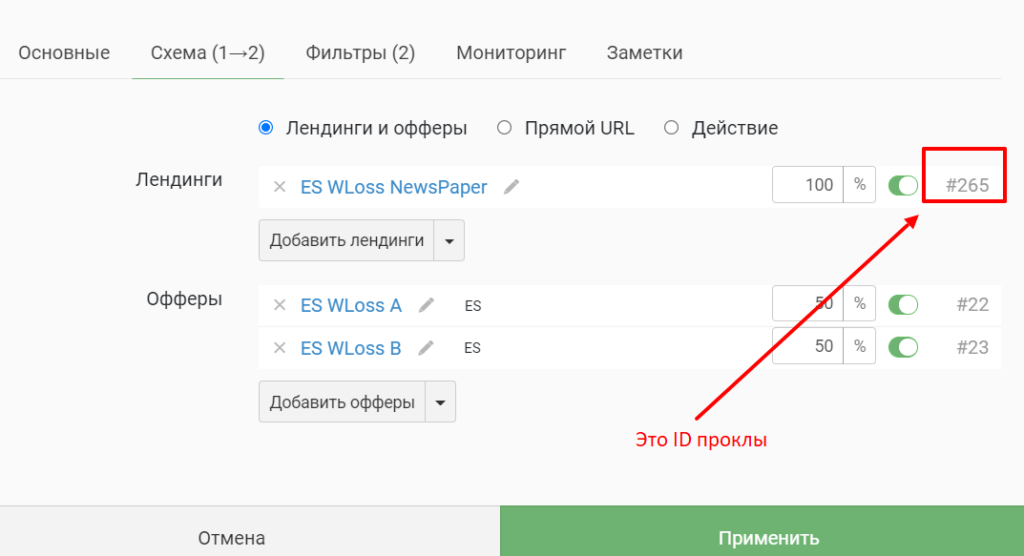This screenshot has height=556, width=1024.
Task: Remove the ES WLoss B offer
Action: point(280,348)
